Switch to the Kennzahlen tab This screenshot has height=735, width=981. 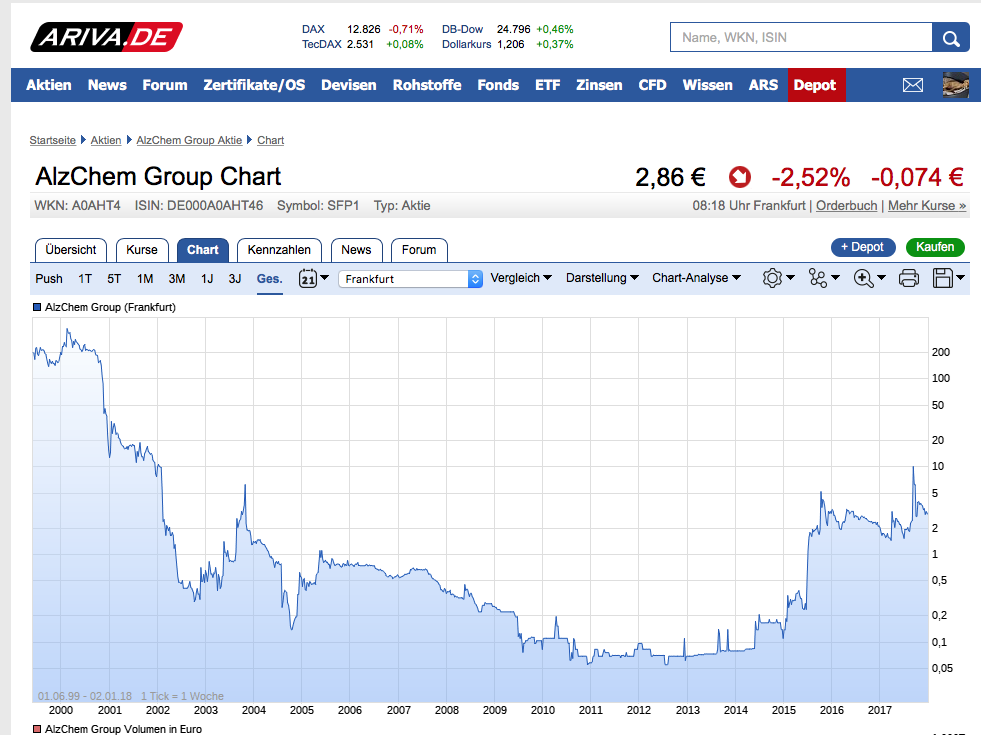click(x=279, y=250)
